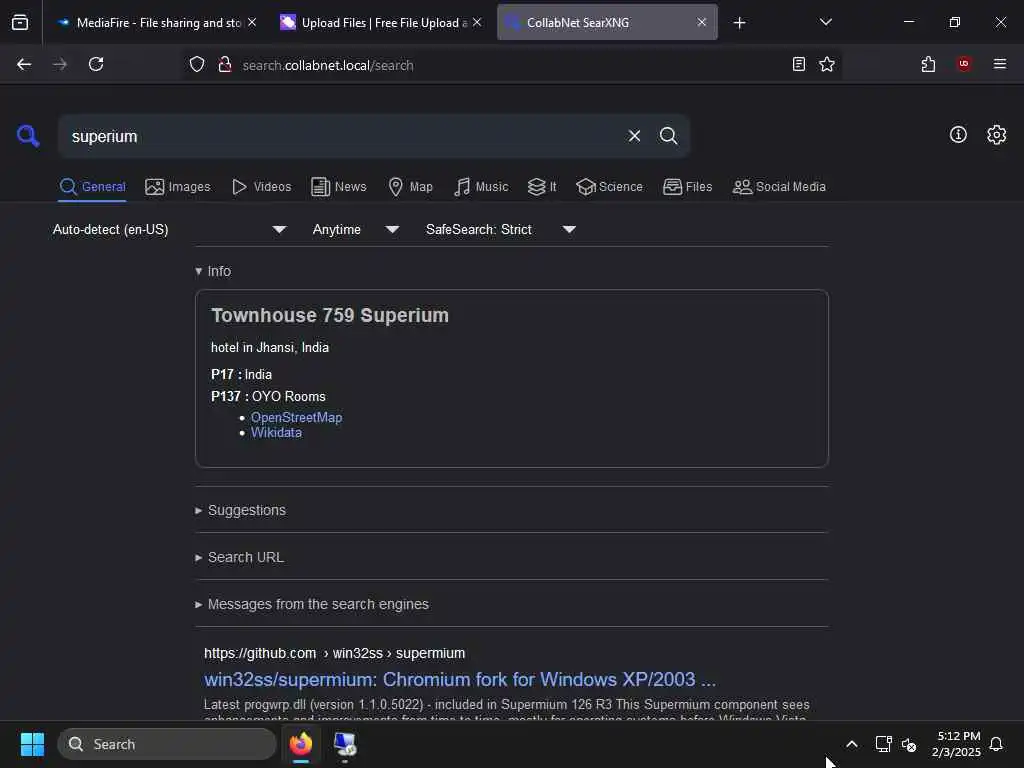Viewport: 1024px width, 768px height.
Task: Click the browser address bar URL
Action: tap(328, 65)
